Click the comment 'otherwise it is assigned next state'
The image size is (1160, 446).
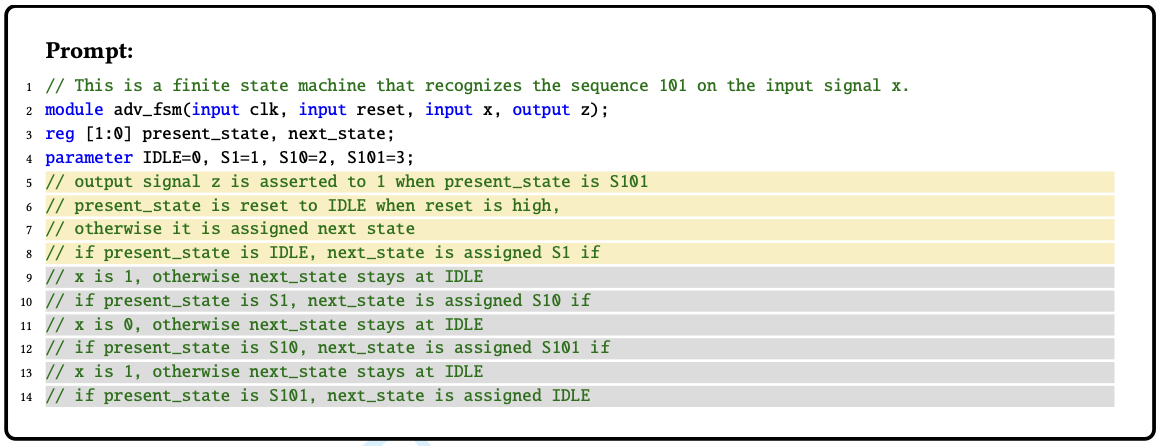tap(579, 229)
